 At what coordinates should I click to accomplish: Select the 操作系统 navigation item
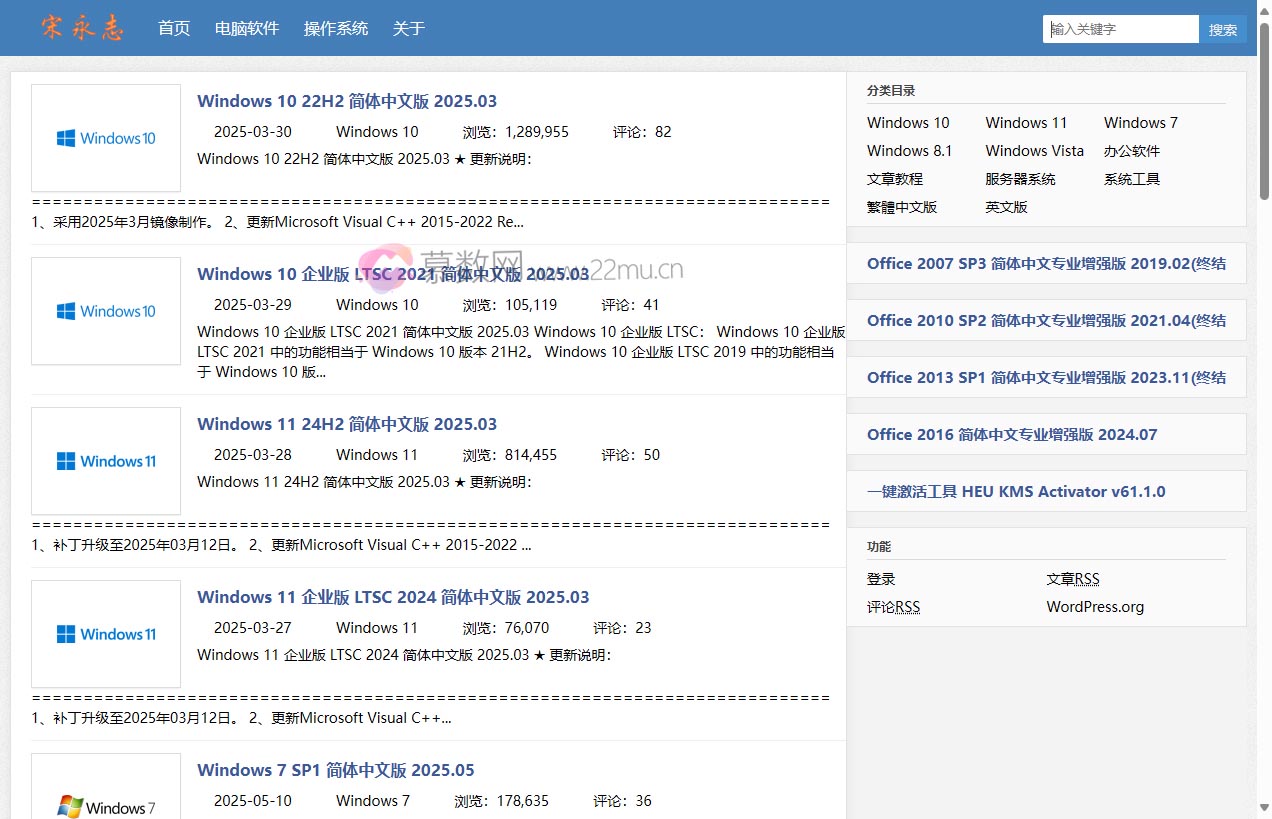[336, 28]
